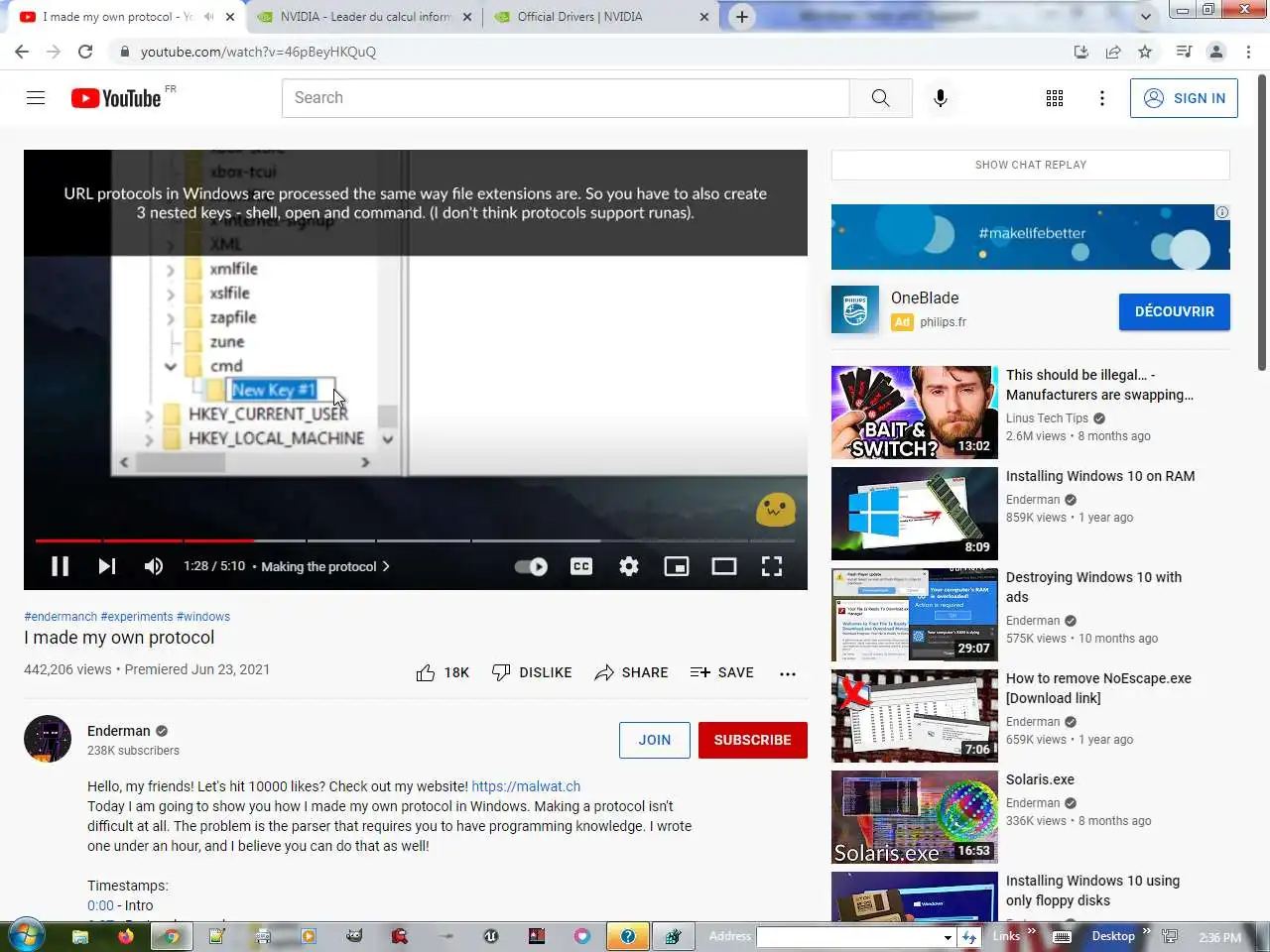The height and width of the screenshot is (952, 1270).
Task: Bookmark this page with the star
Action: click(x=1145, y=52)
